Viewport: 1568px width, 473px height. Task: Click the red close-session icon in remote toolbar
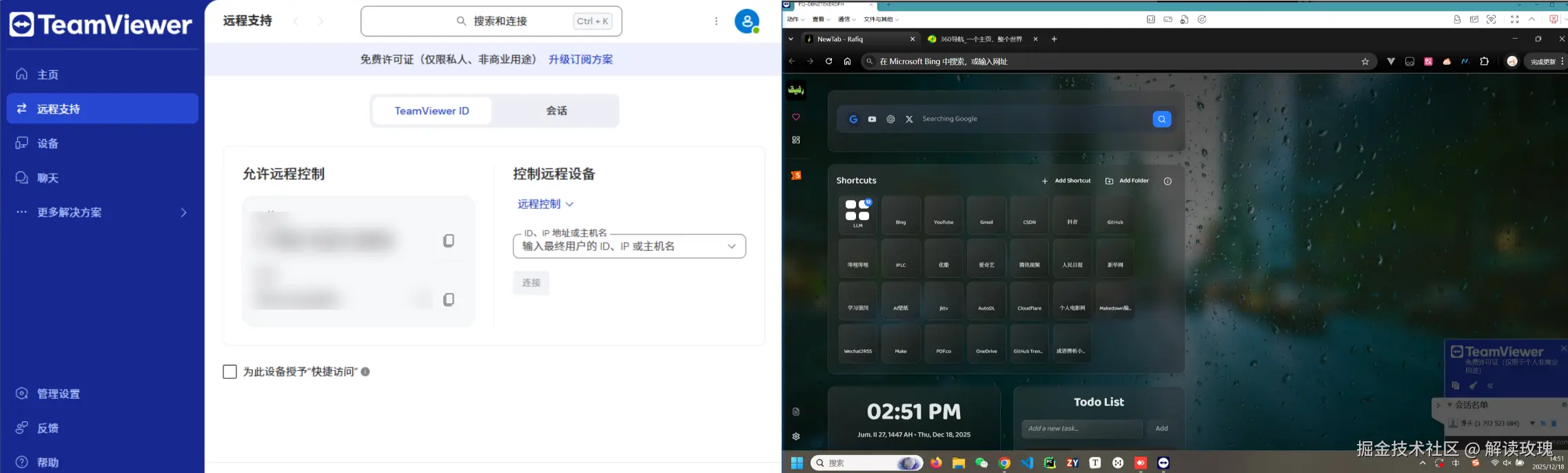coord(1554,19)
